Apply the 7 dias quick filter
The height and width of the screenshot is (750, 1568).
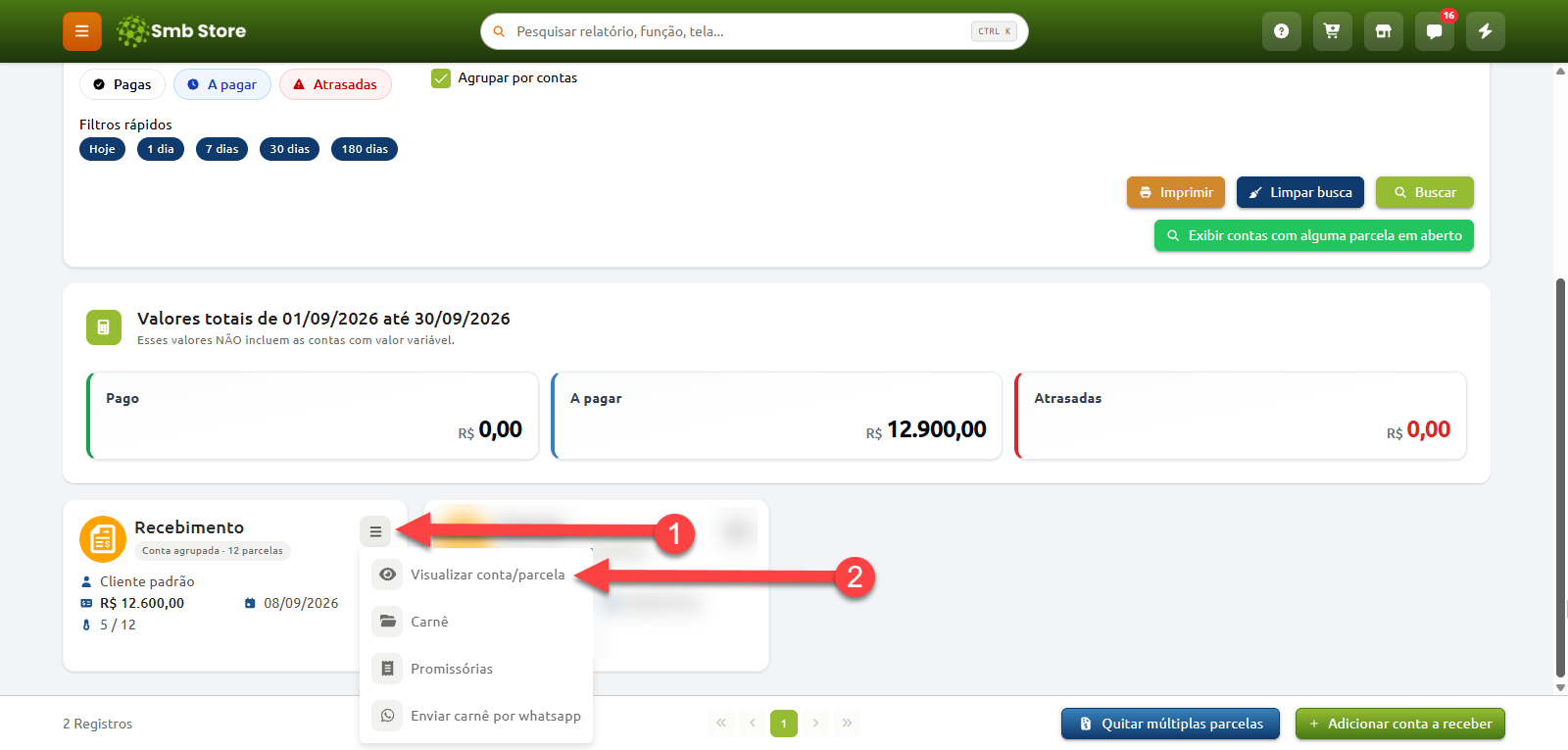click(x=221, y=149)
